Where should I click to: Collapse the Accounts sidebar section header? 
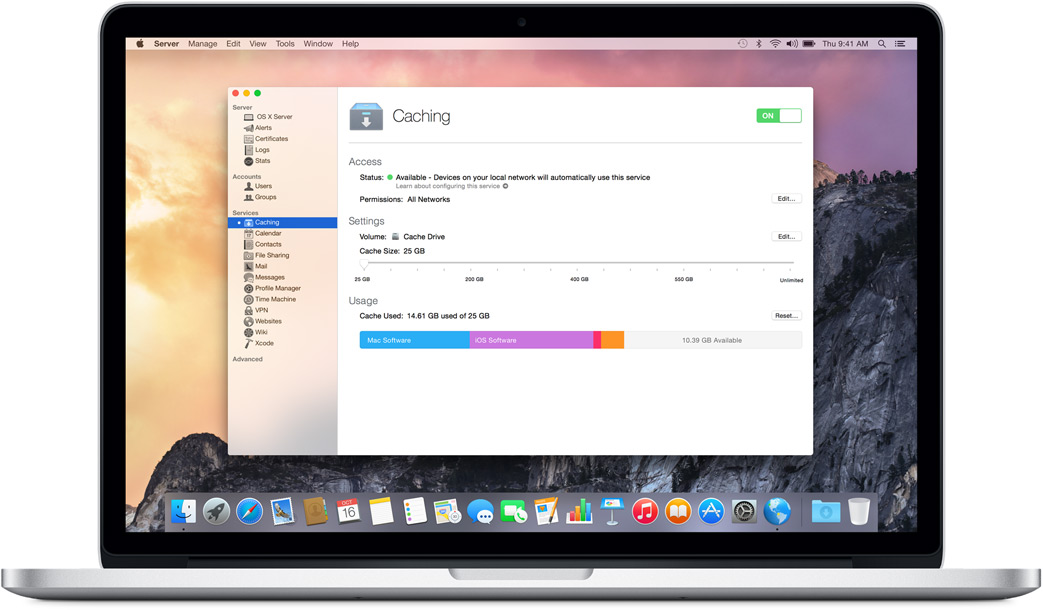click(x=247, y=176)
